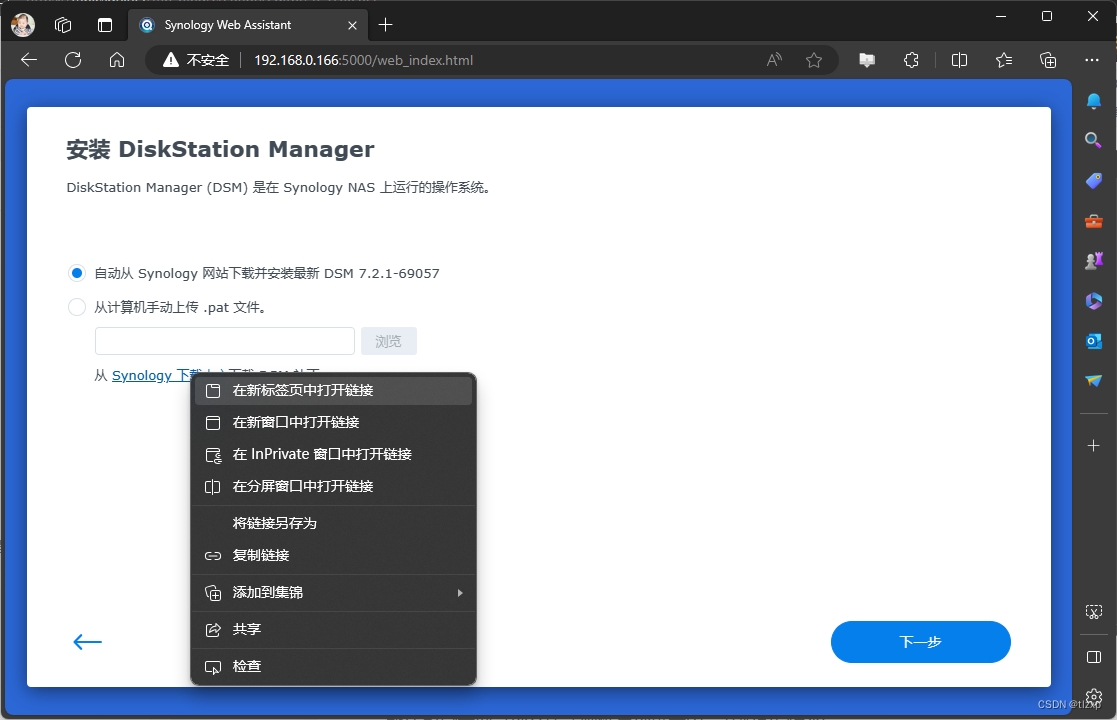Open the tab actions menu icon
Image resolution: width=1117 pixels, height=720 pixels.
(x=105, y=25)
